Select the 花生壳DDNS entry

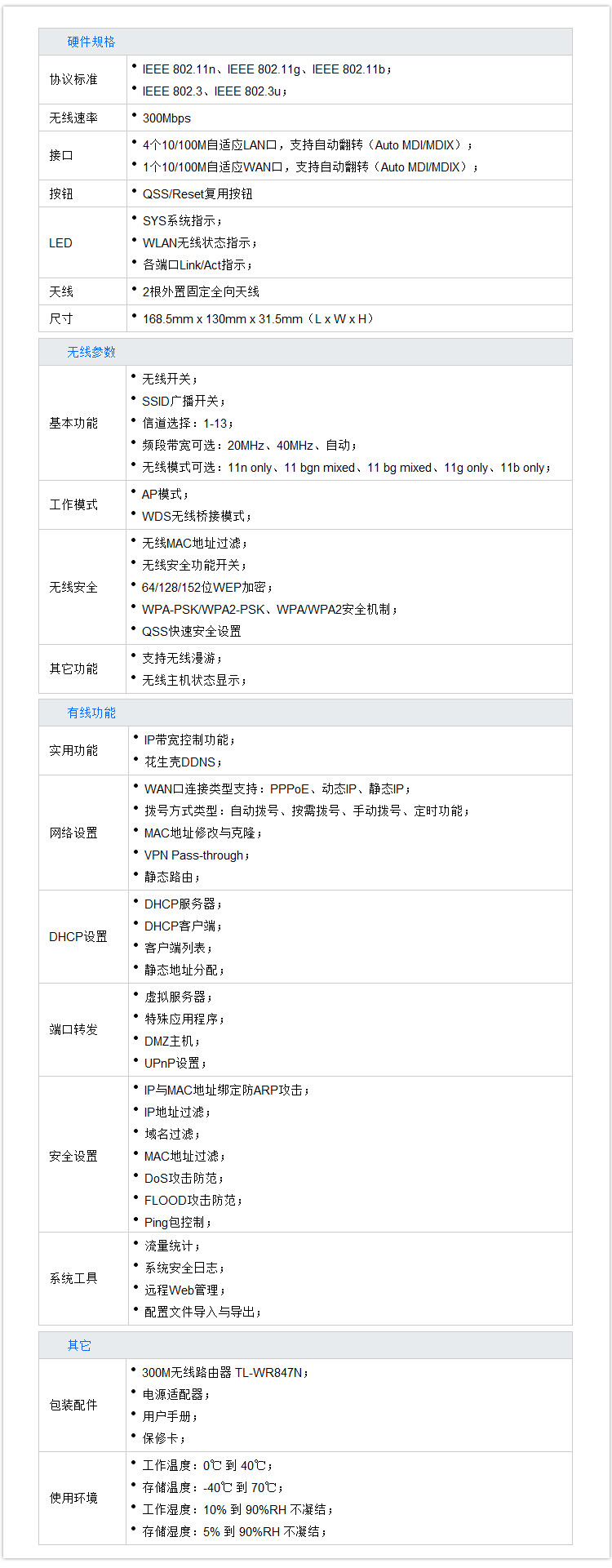(182, 762)
